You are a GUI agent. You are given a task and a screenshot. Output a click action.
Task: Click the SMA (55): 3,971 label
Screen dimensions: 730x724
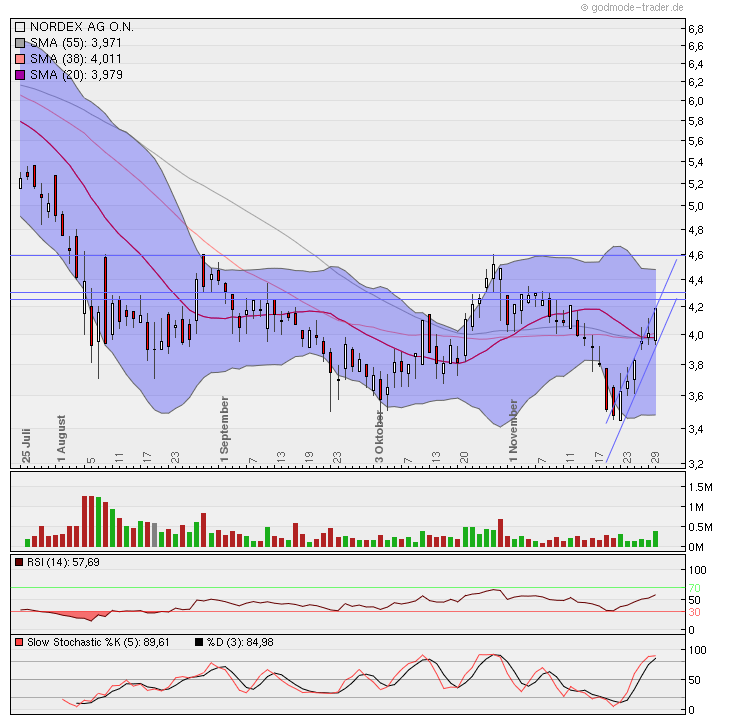click(x=76, y=43)
